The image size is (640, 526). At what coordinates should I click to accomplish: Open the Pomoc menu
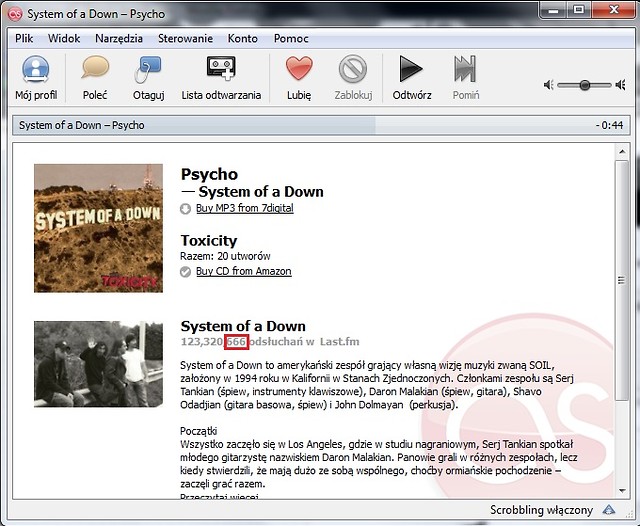point(291,39)
